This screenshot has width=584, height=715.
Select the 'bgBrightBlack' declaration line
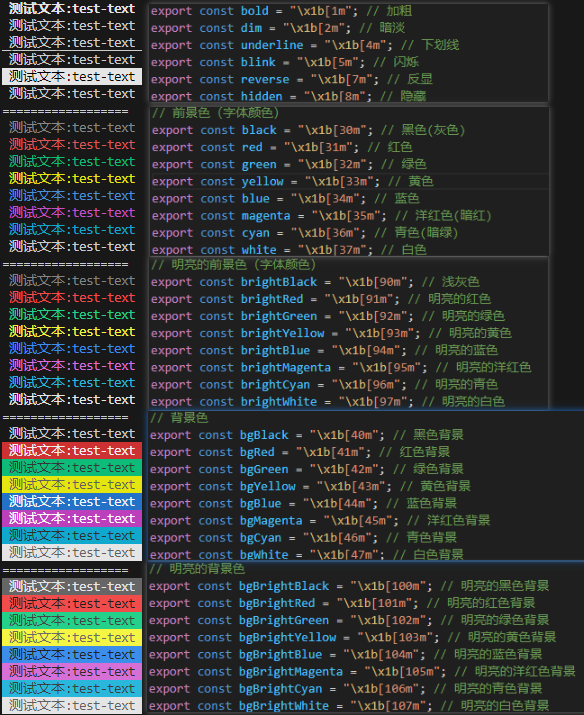(349, 586)
